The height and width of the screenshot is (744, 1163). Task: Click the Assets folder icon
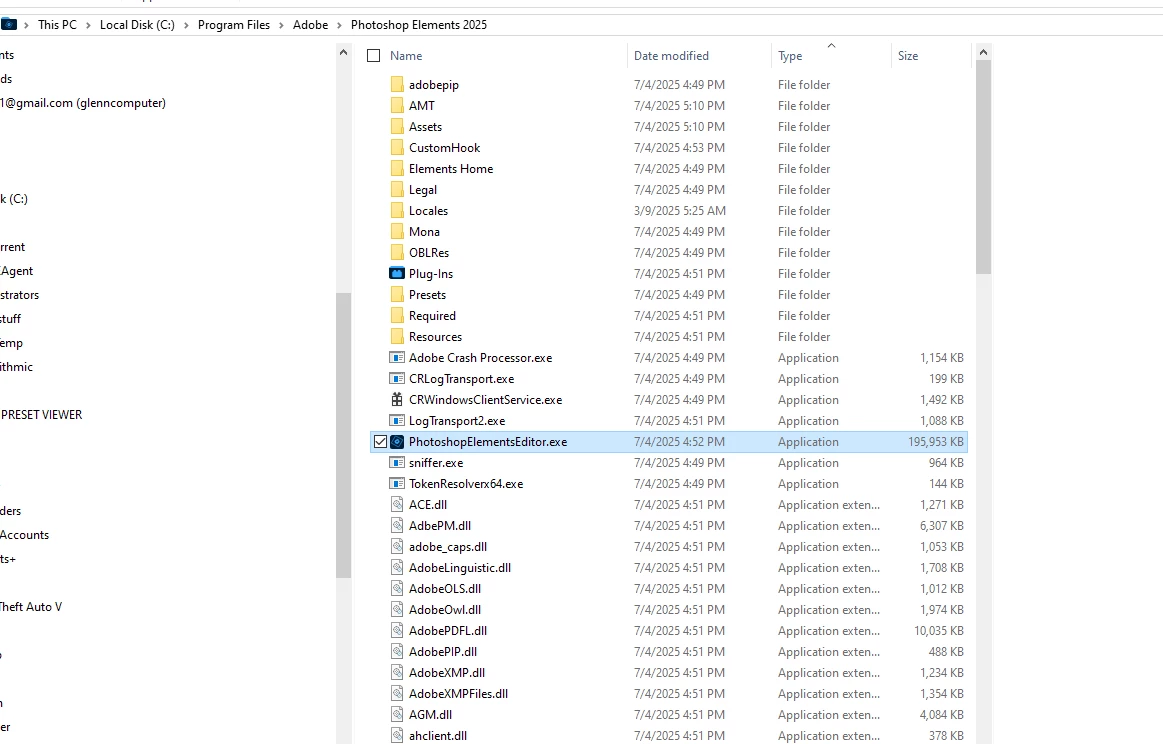coord(397,127)
